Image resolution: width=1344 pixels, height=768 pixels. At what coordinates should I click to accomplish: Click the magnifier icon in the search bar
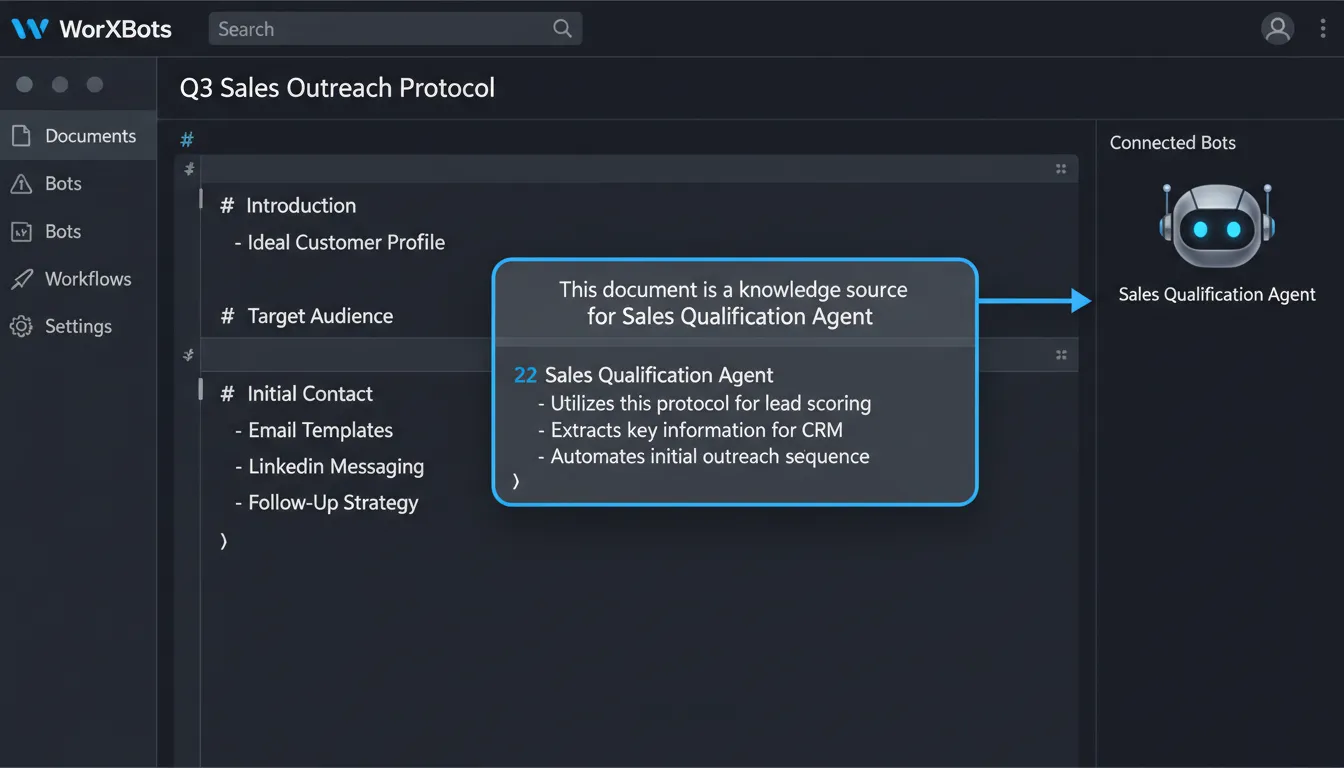pyautogui.click(x=561, y=28)
